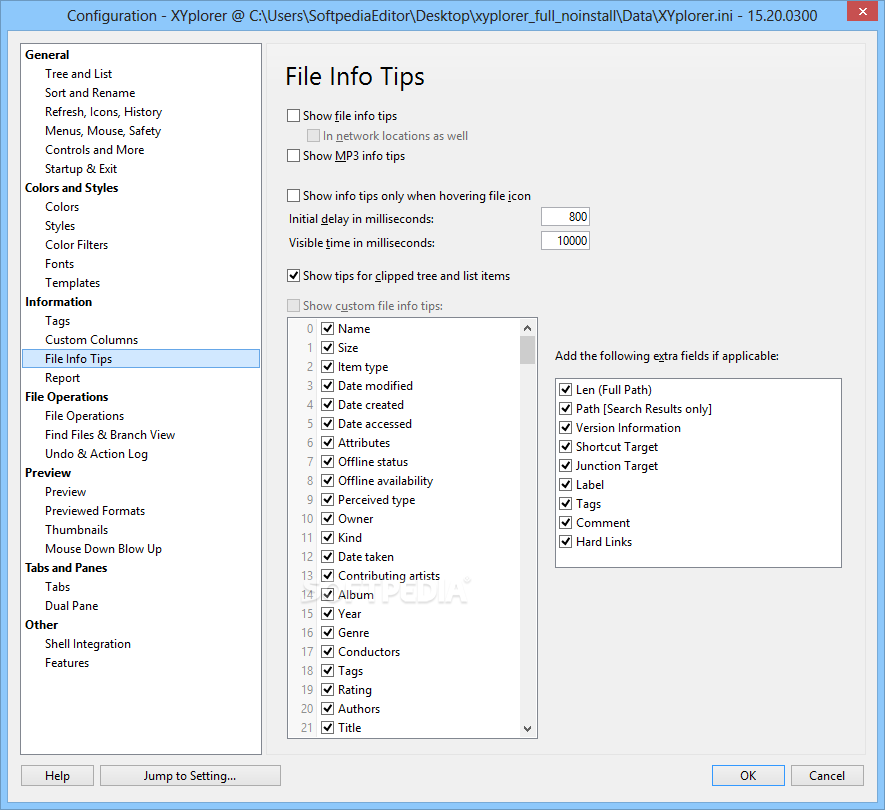Uncheck the Len (Full Path) extra field
The width and height of the screenshot is (885, 810).
click(x=566, y=389)
